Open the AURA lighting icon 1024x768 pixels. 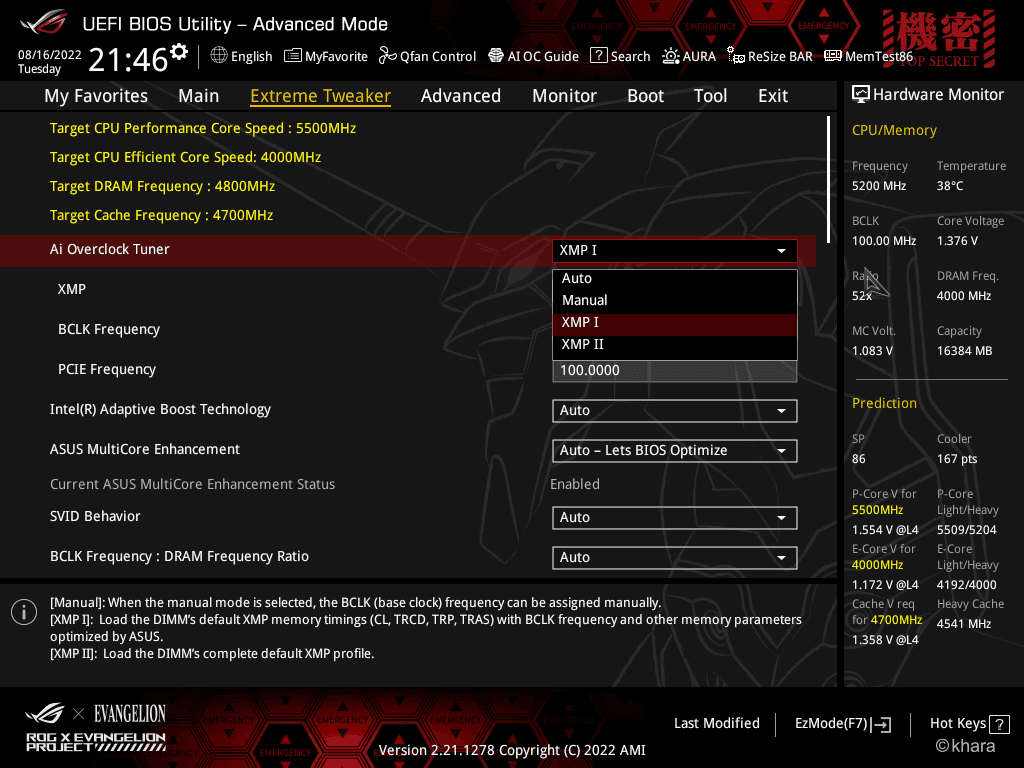point(671,56)
